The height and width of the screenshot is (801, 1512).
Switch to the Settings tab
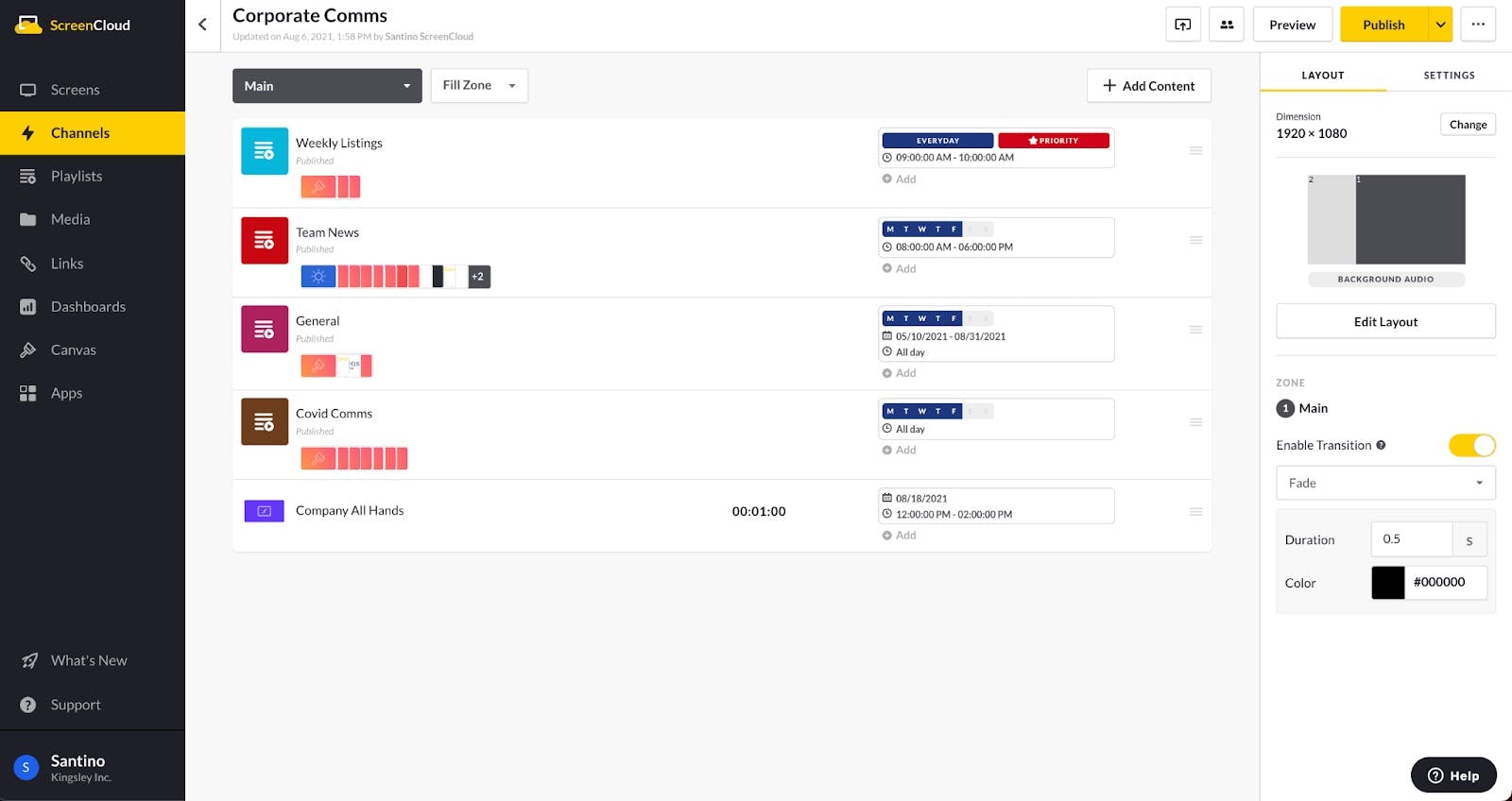coord(1449,76)
